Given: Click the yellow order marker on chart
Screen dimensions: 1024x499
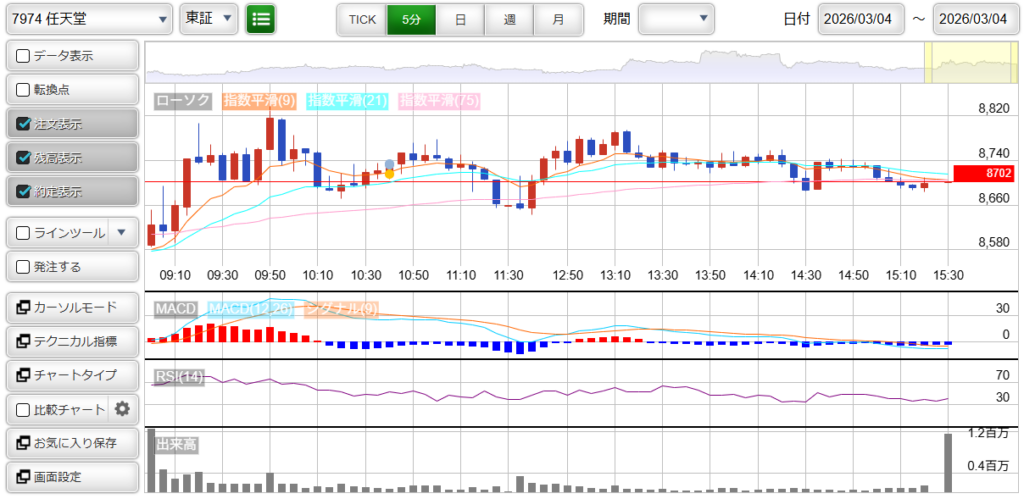Looking at the screenshot, I should 389,174.
